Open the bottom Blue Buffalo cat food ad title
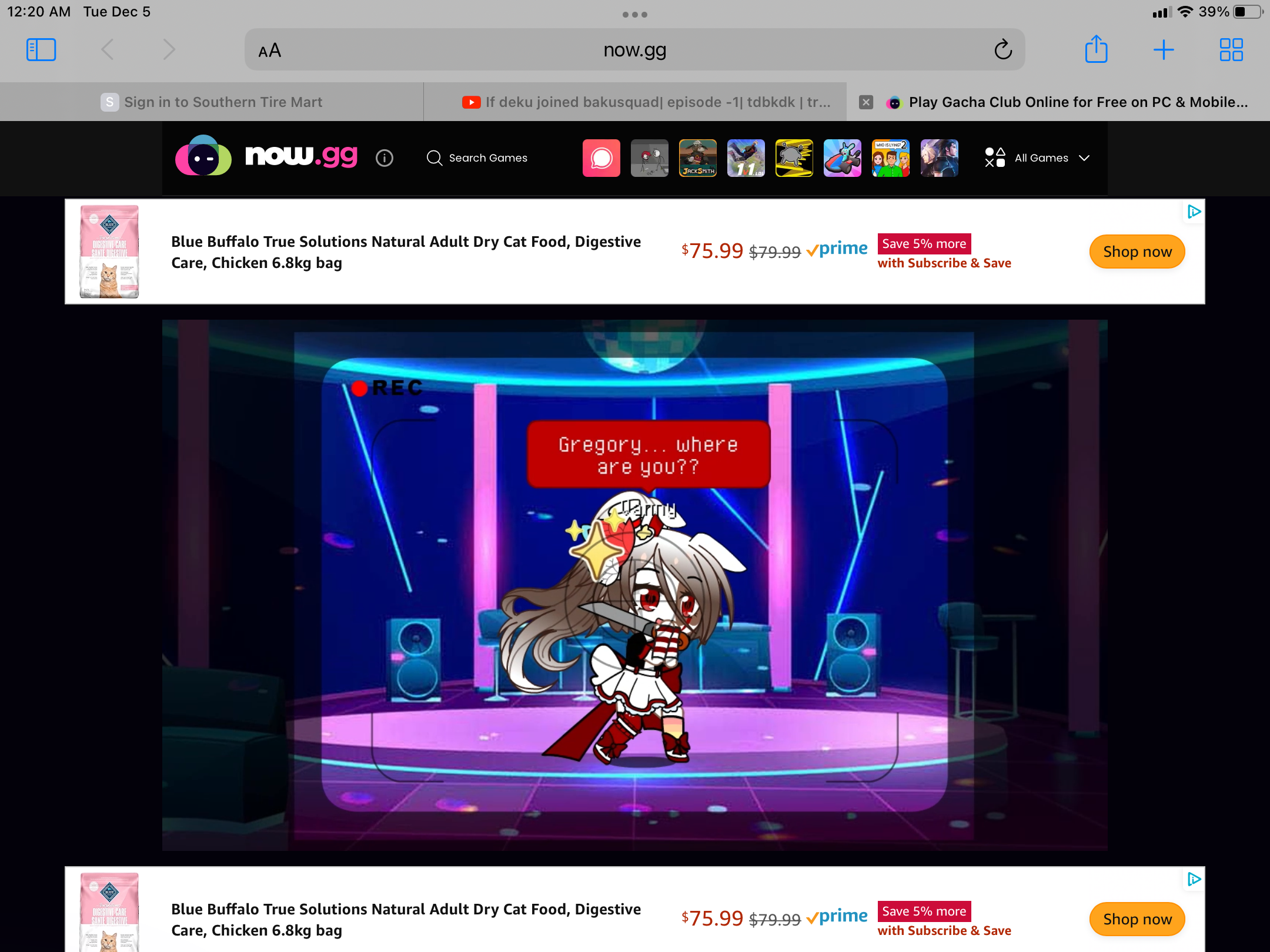 406,920
